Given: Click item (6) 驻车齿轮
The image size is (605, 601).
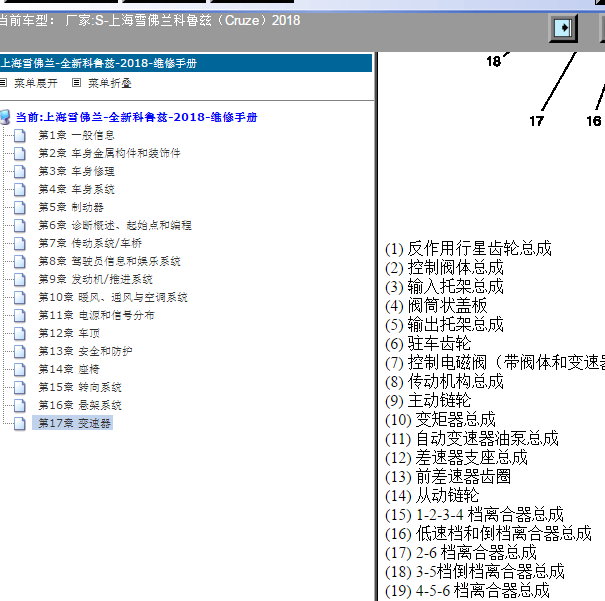Looking at the screenshot, I should pyautogui.click(x=428, y=343).
